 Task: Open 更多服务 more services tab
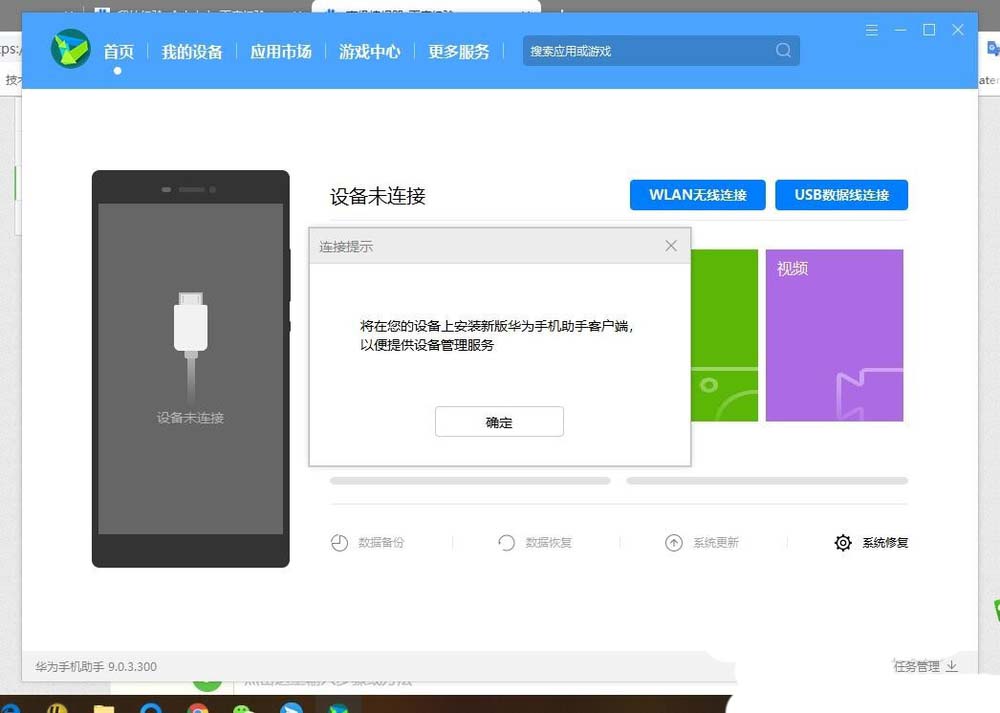(x=459, y=52)
